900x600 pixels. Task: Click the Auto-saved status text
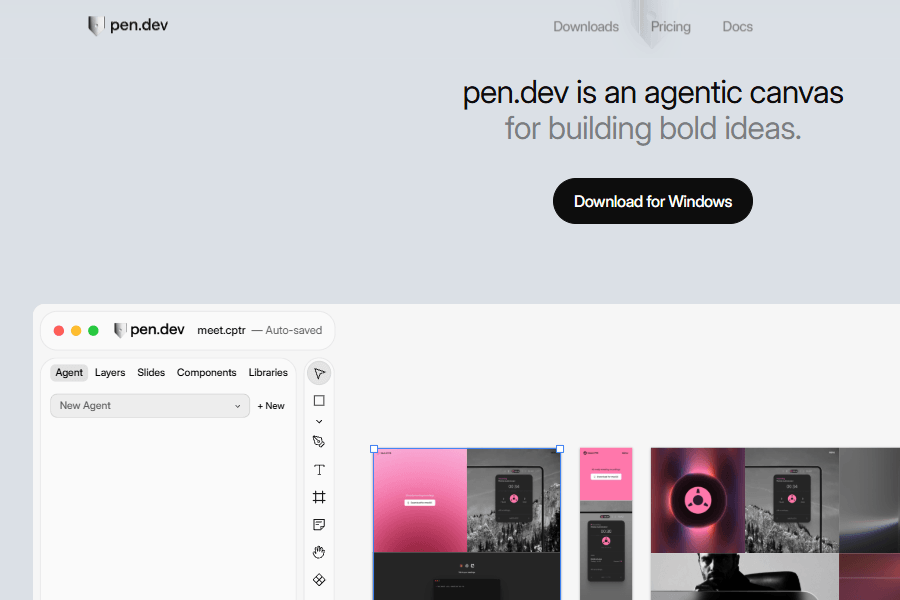[287, 330]
